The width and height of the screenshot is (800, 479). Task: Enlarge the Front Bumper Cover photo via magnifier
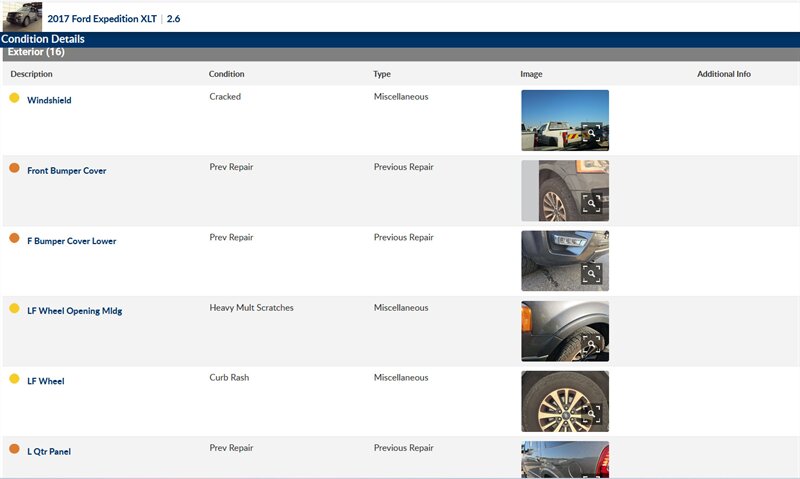coord(592,203)
